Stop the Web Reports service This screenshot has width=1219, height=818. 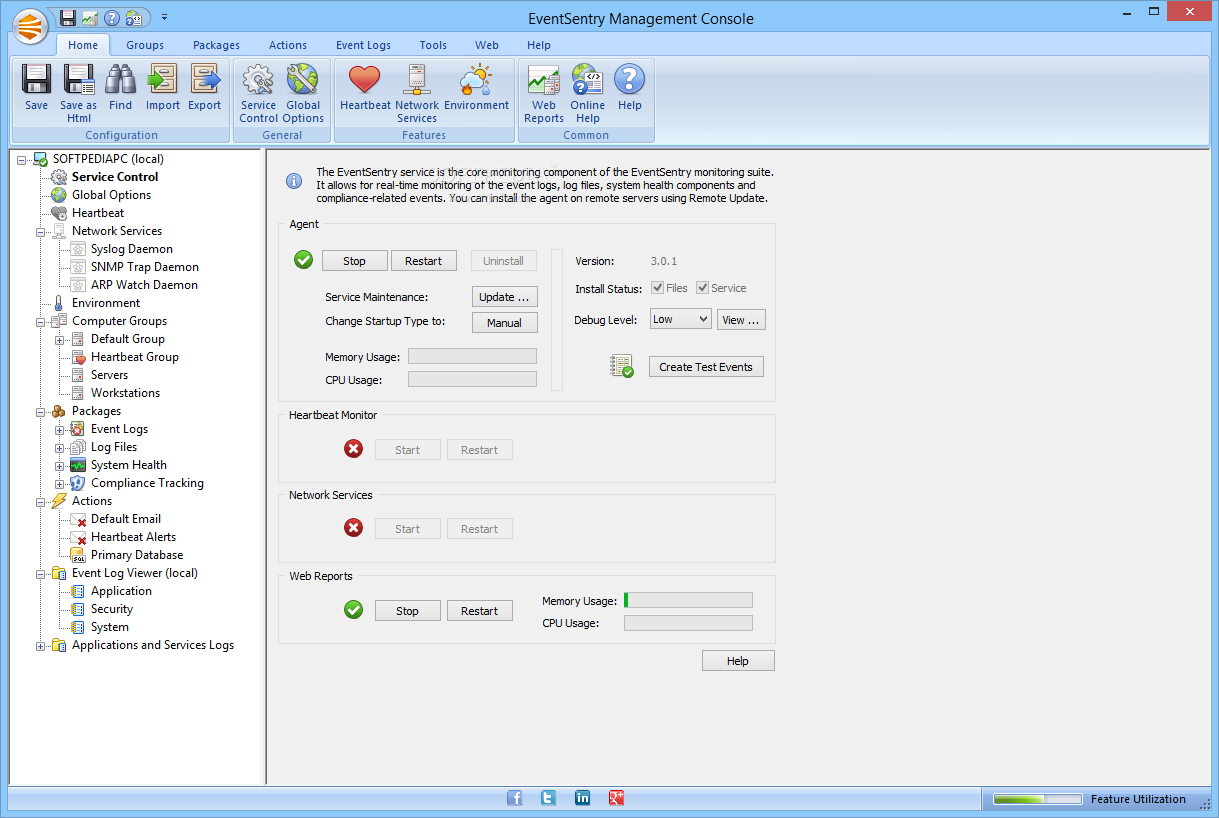click(x=407, y=611)
